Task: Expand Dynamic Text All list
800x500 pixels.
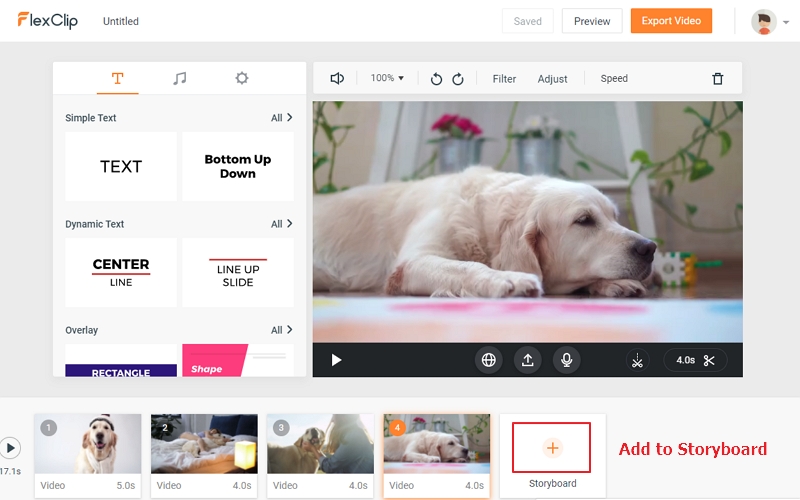Action: coord(282,224)
